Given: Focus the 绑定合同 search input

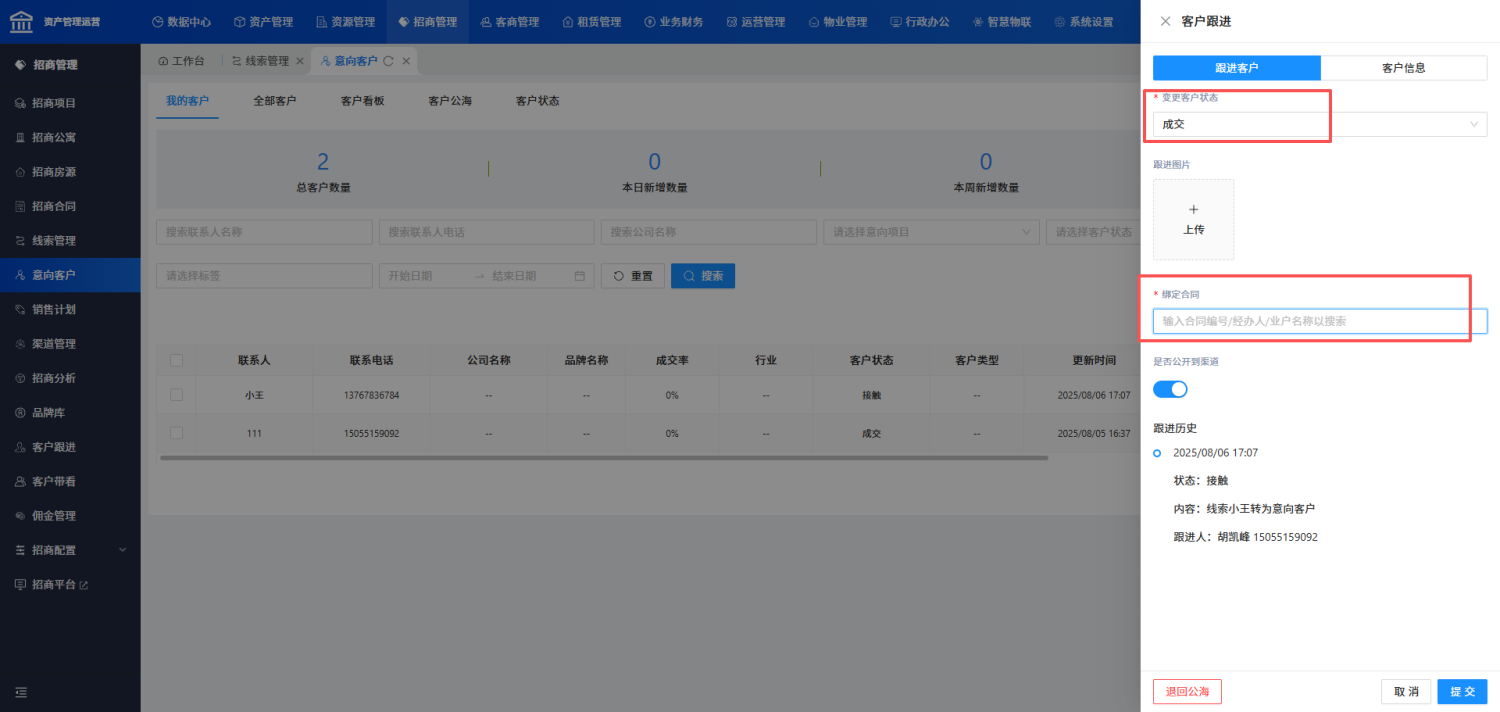Looking at the screenshot, I should pos(1320,321).
